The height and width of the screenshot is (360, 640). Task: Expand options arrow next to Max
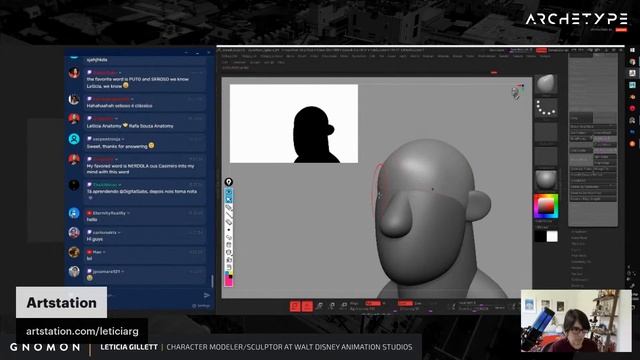[104, 252]
